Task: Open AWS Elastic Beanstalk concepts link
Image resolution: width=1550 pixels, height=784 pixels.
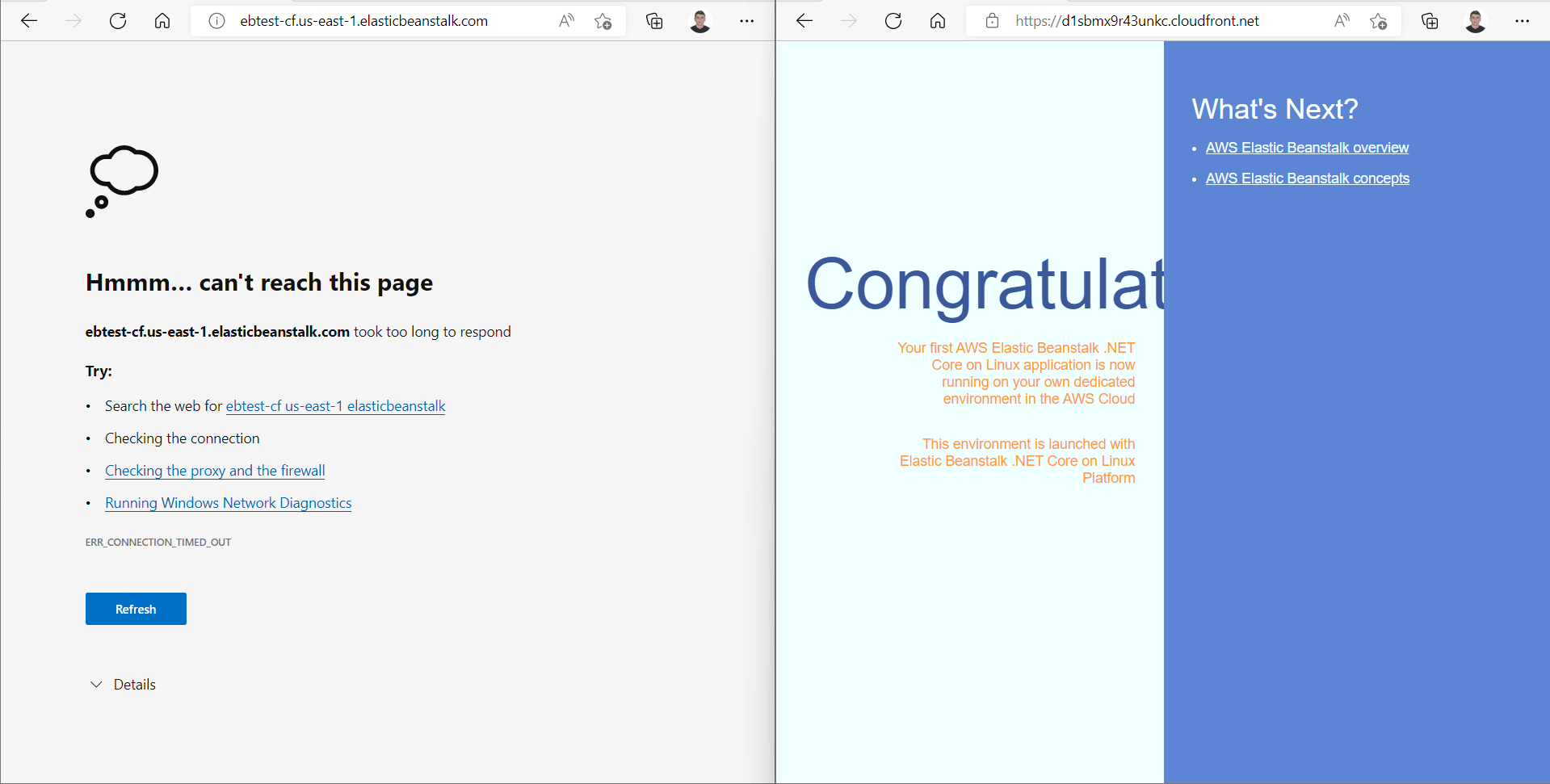Action: [1307, 178]
